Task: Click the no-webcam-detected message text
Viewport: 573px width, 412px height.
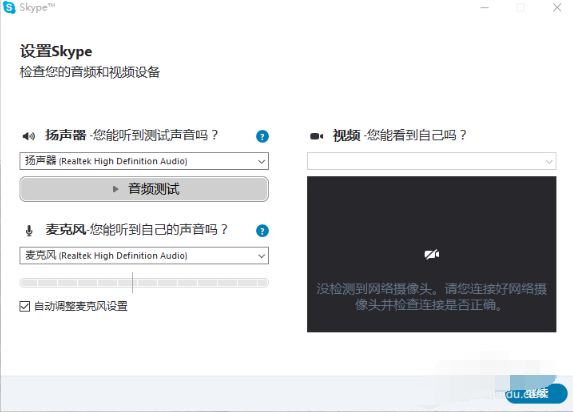Action: point(432,296)
